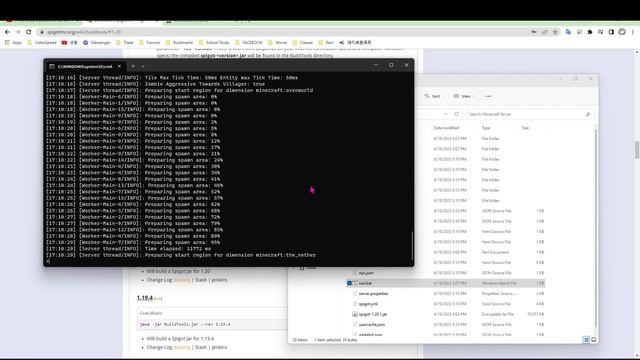Toggle the Chrome side panel icon
Screen dimensions: 640x360
pos(611,32)
